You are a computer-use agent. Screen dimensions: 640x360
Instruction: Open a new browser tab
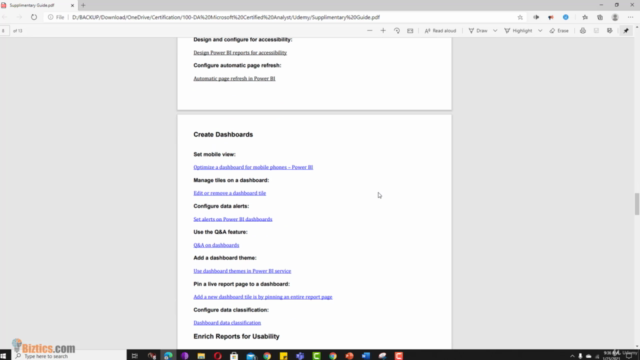[x=83, y=5]
